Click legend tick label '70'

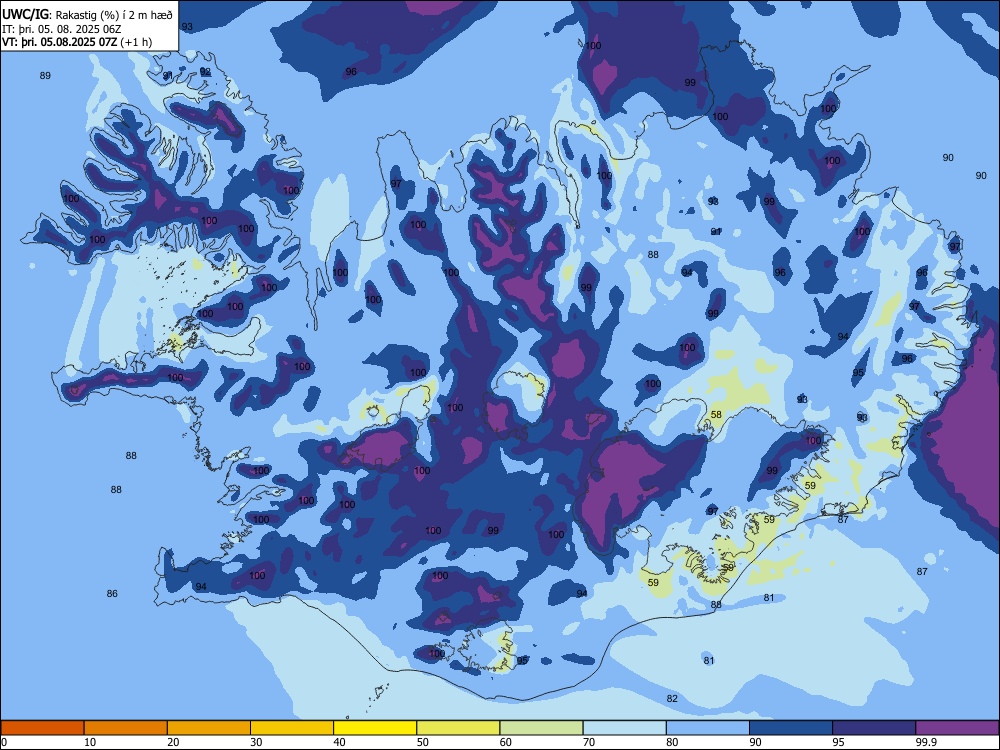point(589,742)
